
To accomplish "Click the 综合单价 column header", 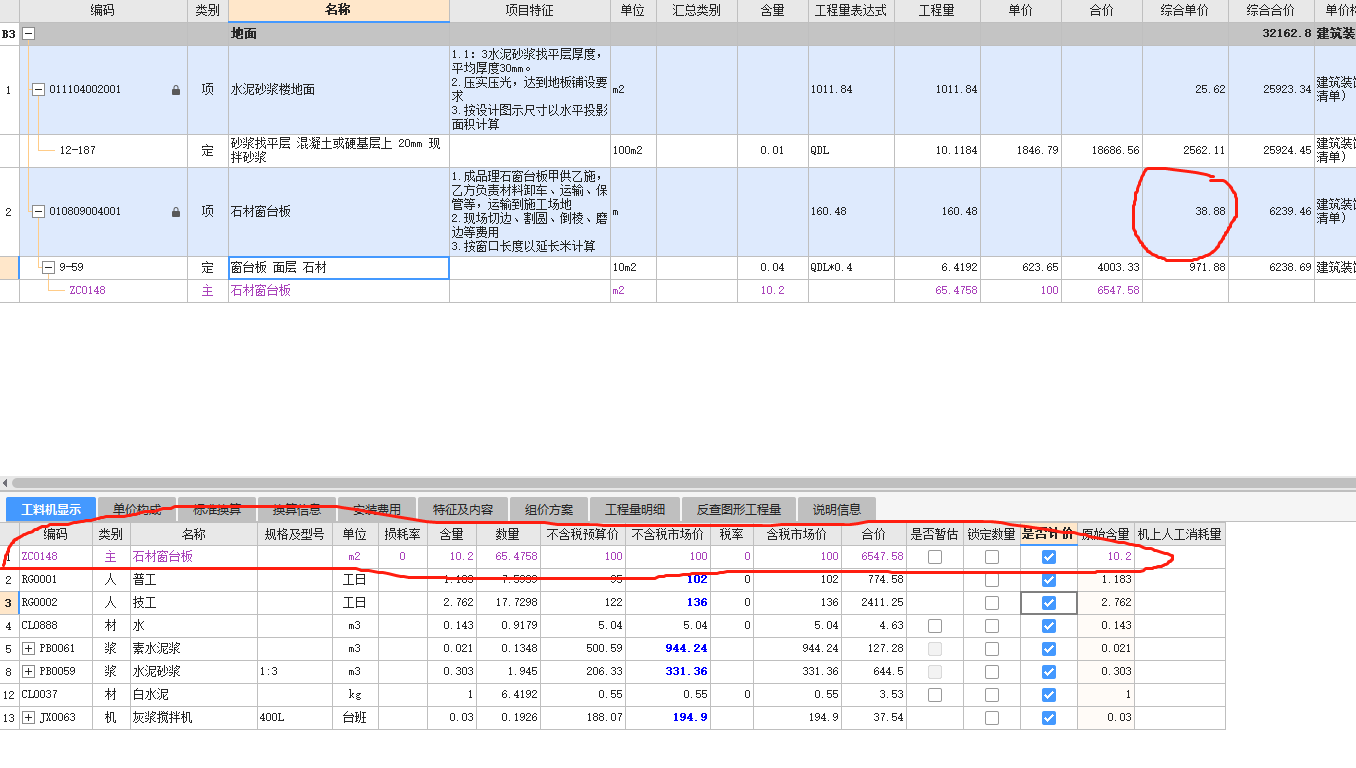I will 1185,11.
